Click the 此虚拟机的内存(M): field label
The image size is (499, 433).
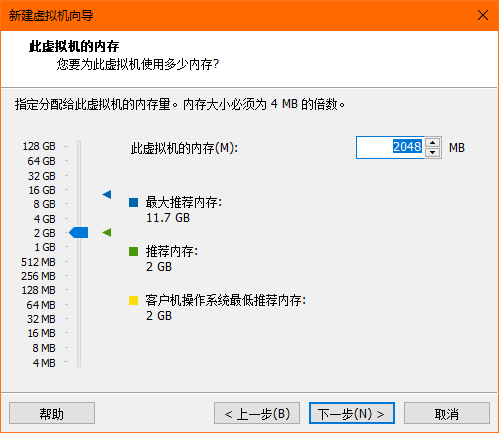(184, 148)
